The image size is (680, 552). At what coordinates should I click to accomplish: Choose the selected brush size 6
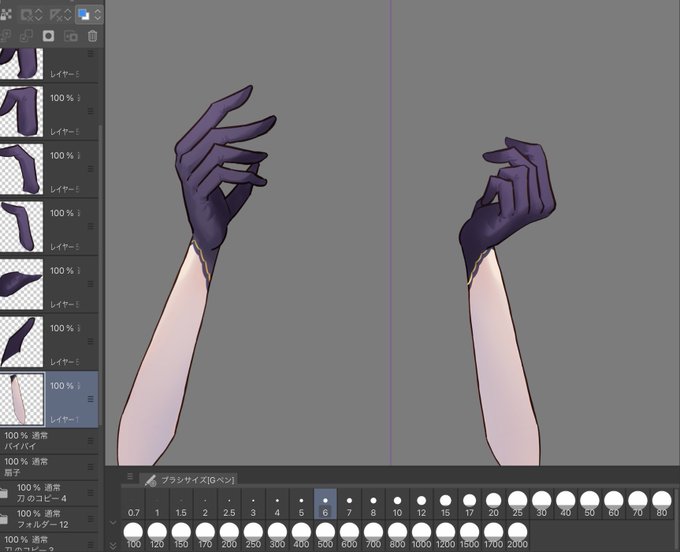click(x=325, y=504)
